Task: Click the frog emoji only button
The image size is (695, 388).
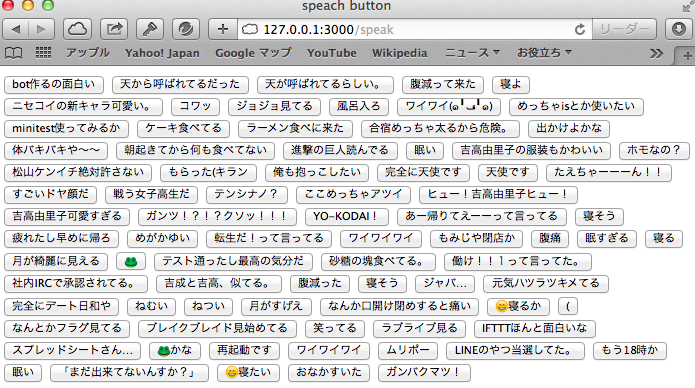Action: coord(131,262)
